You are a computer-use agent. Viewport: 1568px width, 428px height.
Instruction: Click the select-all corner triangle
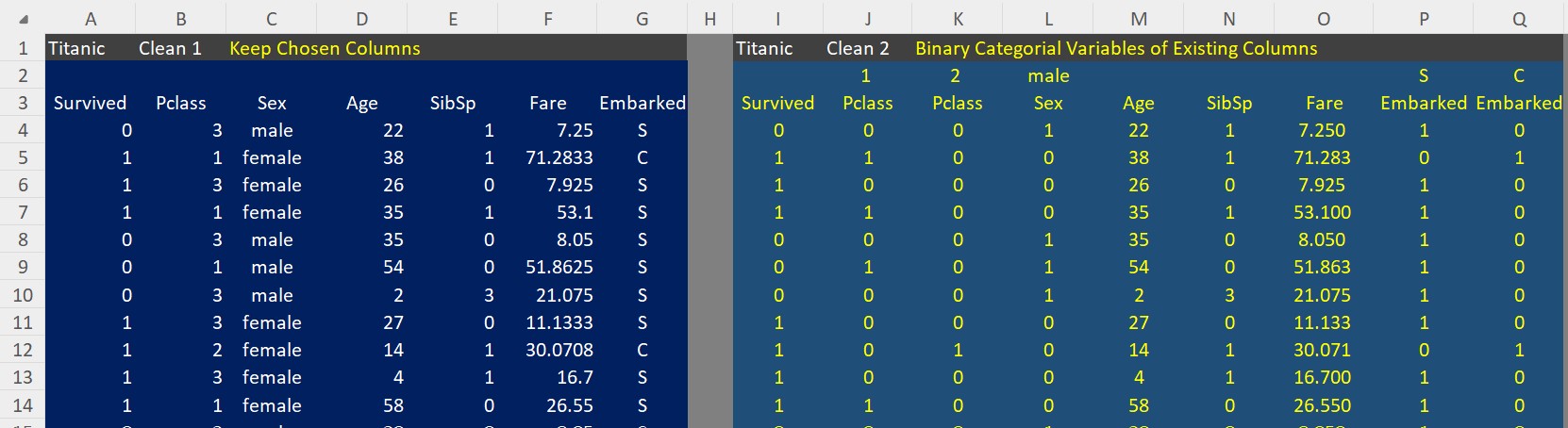(23, 19)
